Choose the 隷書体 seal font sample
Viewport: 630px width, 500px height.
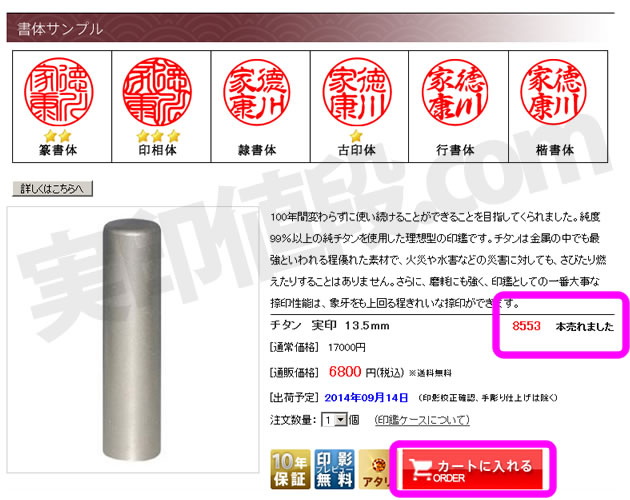[x=260, y=107]
